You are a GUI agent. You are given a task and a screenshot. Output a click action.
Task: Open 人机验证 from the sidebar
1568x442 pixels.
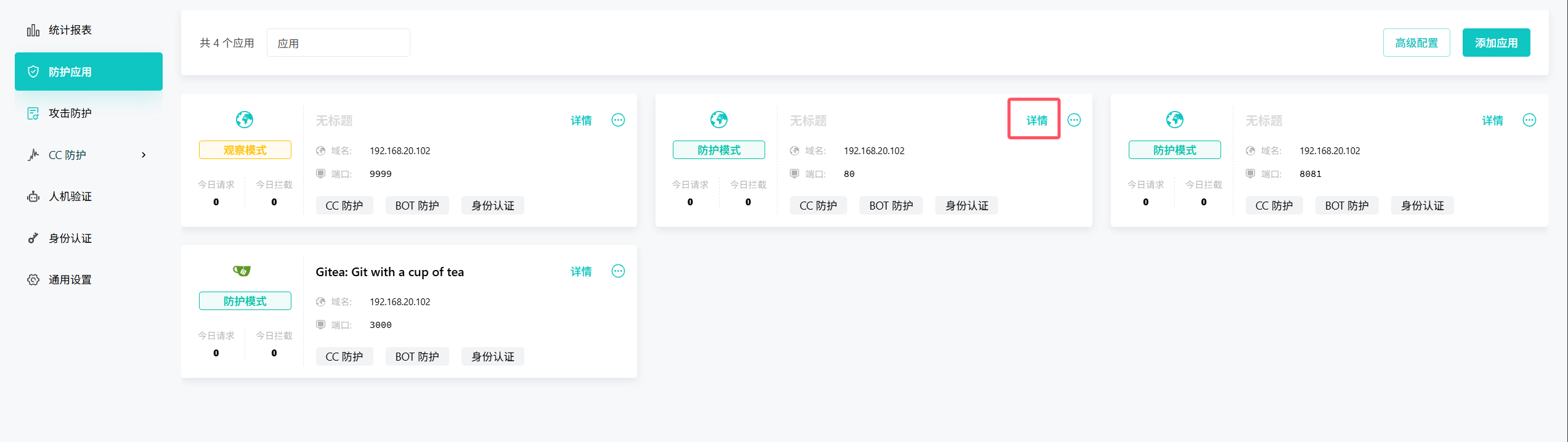pos(70,197)
